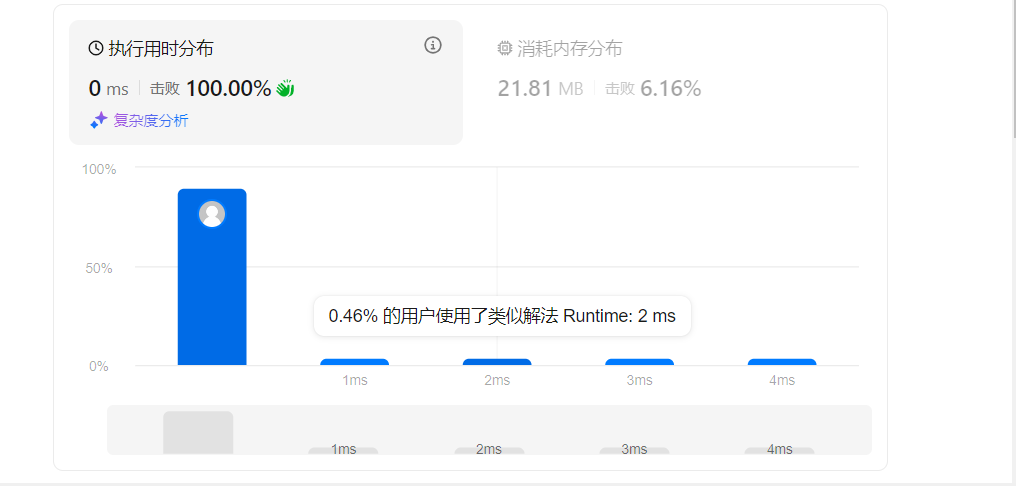Click the 1ms bar in the chart

[x=354, y=362]
